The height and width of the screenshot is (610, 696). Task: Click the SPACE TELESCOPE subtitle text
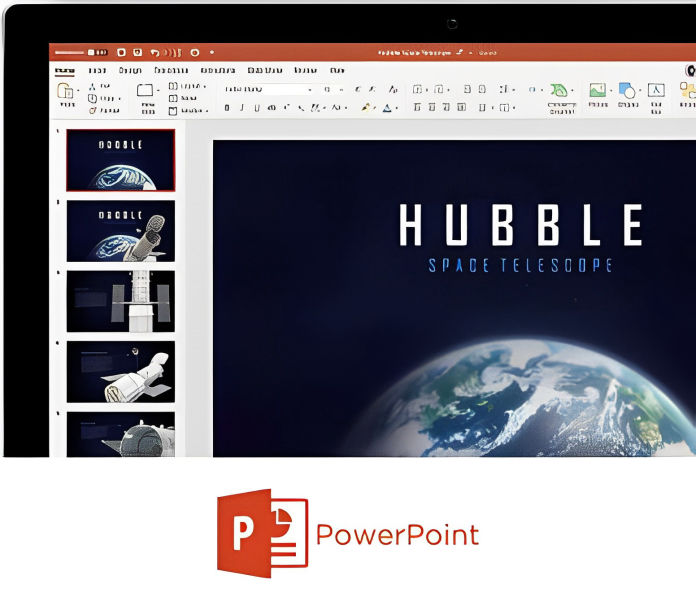pyautogui.click(x=520, y=265)
